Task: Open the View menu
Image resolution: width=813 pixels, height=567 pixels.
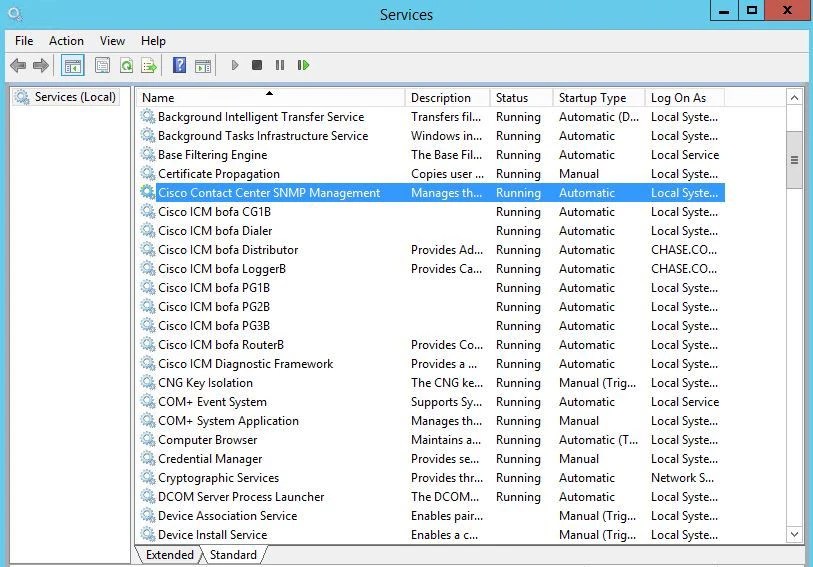Action: (112, 41)
